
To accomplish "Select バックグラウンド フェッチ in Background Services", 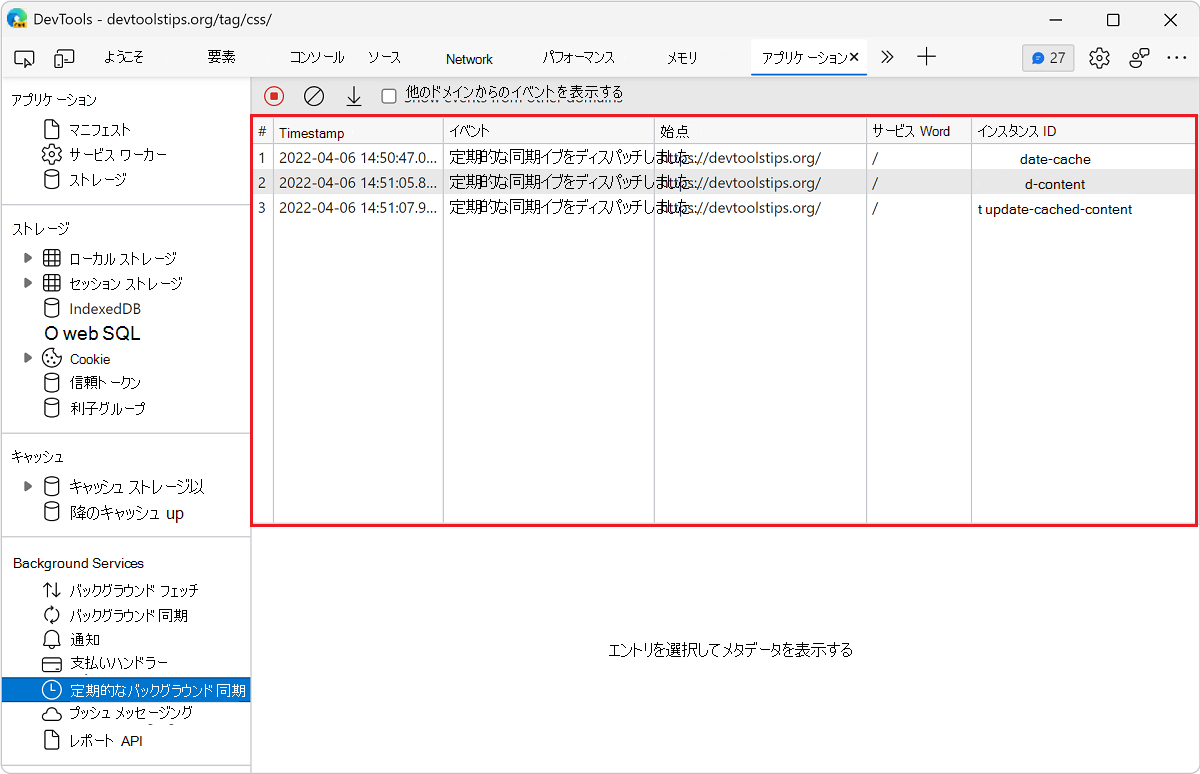I will (142, 590).
